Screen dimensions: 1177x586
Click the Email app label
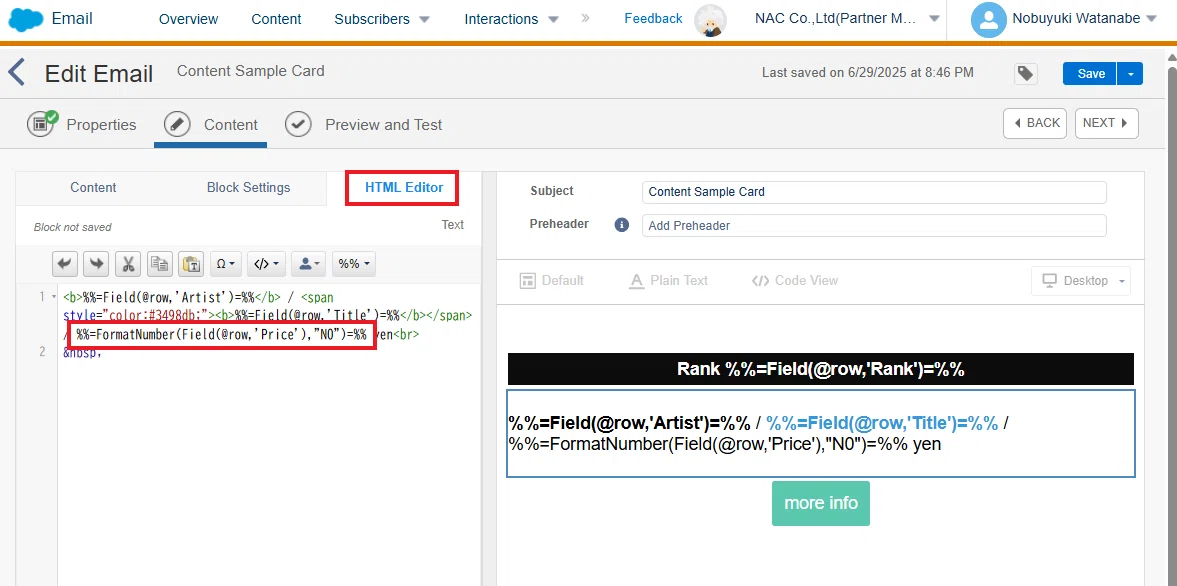[72, 19]
